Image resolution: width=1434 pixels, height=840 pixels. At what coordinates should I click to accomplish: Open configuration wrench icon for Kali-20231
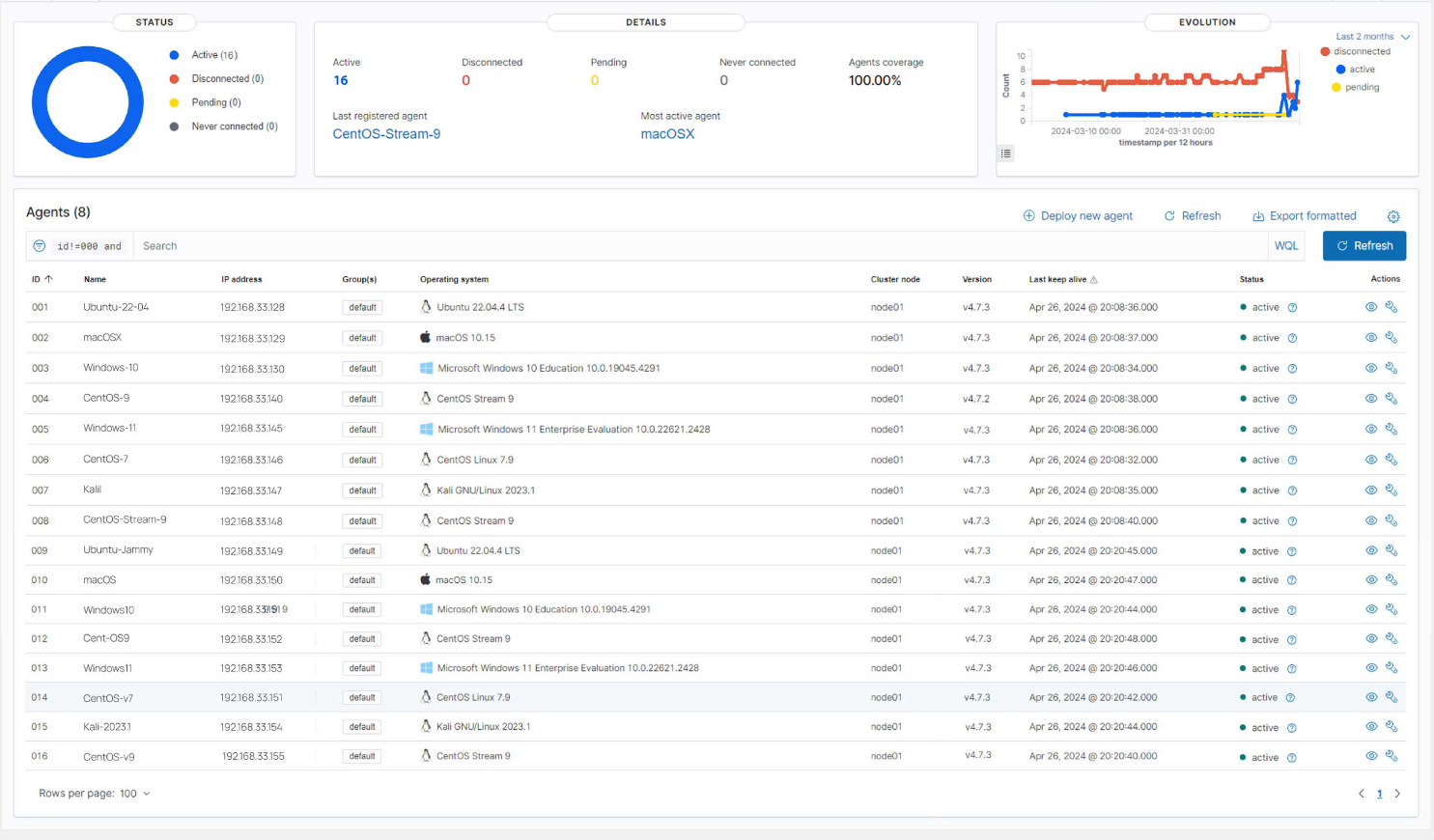coord(1392,727)
